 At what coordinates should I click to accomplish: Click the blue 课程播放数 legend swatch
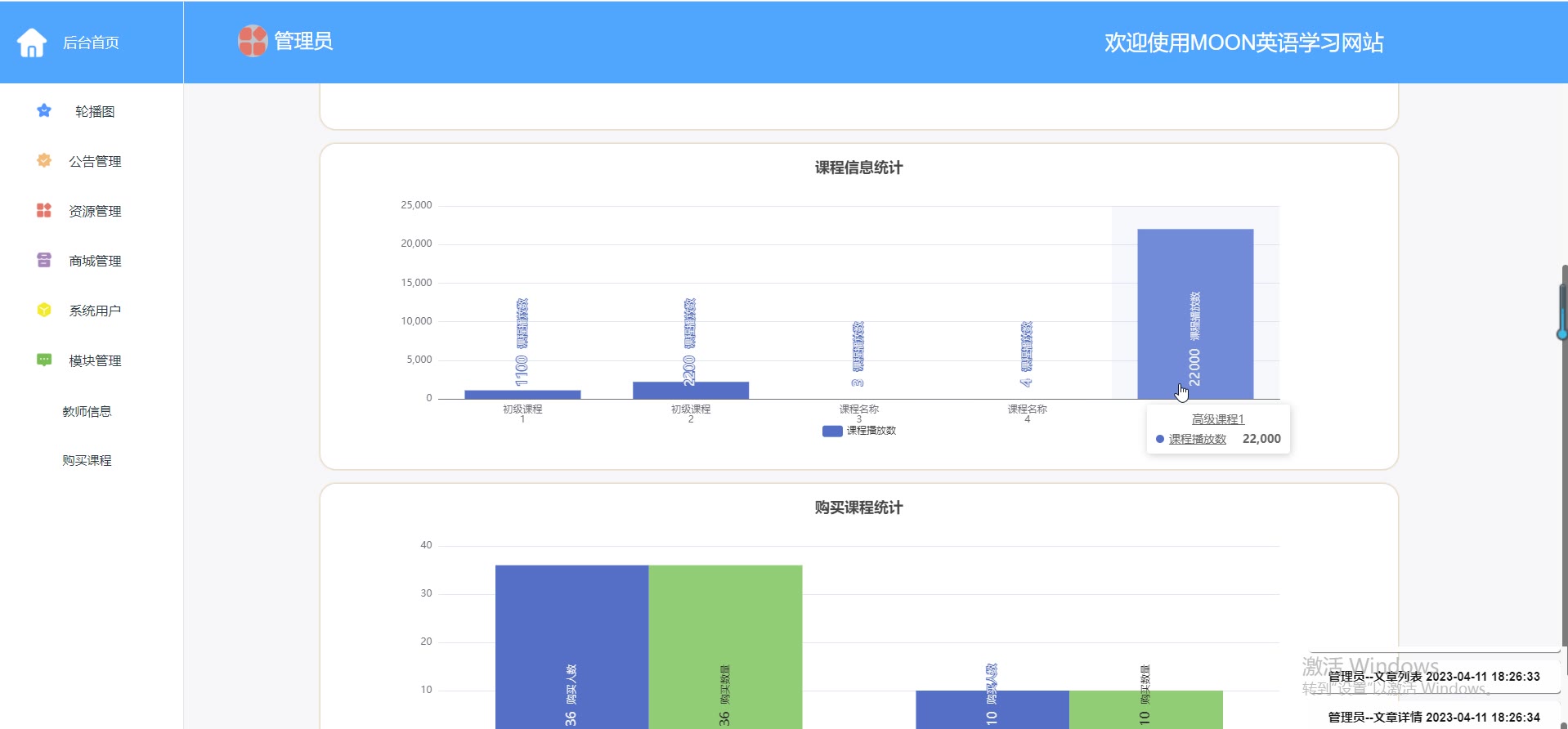832,431
